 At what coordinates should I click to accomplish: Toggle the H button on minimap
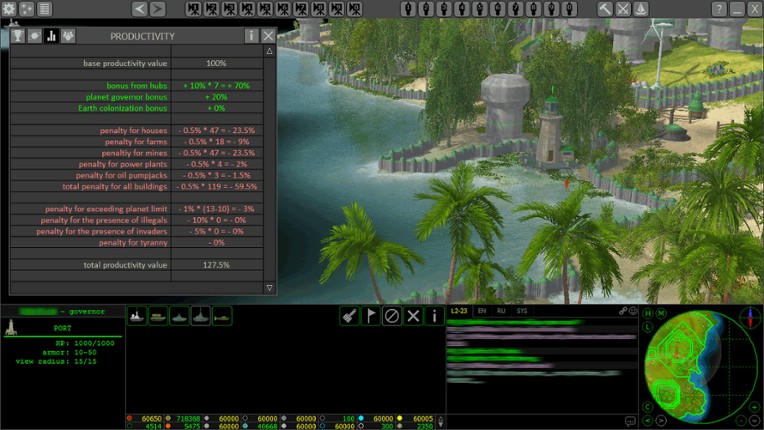coord(648,314)
